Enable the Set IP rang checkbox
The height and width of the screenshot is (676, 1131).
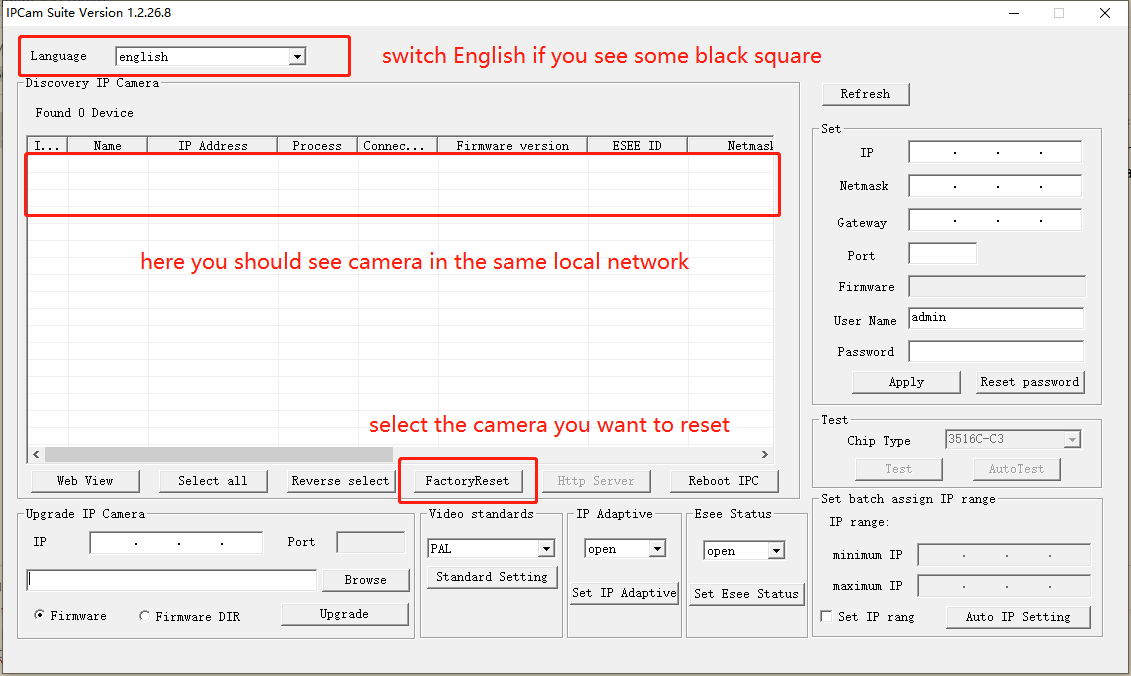pos(826,617)
